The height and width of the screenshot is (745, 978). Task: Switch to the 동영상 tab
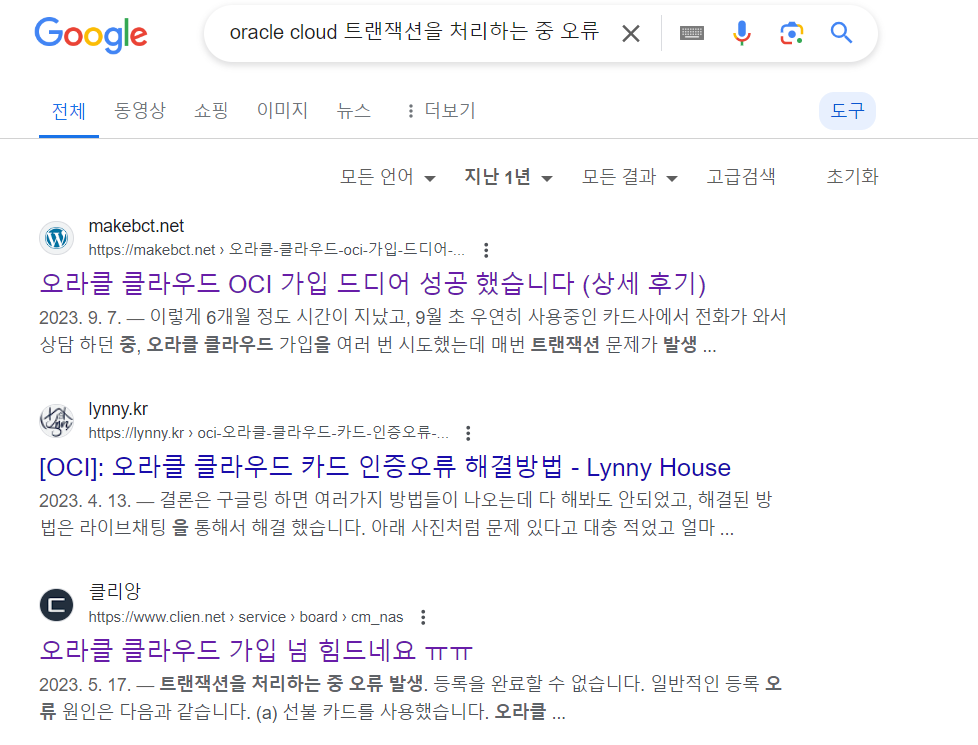click(140, 111)
